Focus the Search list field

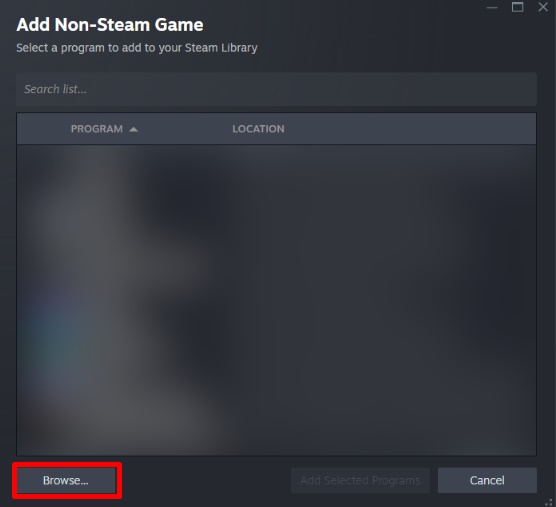click(276, 89)
